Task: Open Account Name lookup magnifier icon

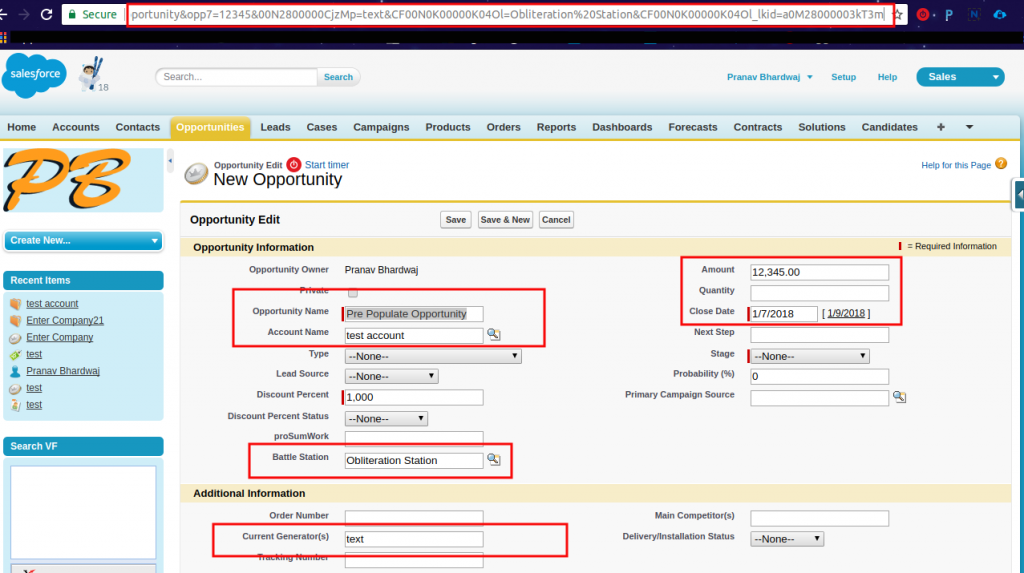Action: point(494,334)
